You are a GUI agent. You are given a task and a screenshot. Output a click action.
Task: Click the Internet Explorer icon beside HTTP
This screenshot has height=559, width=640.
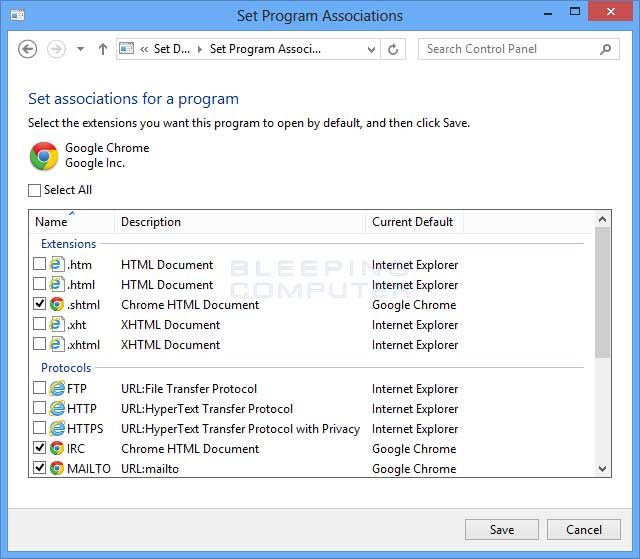coord(57,408)
